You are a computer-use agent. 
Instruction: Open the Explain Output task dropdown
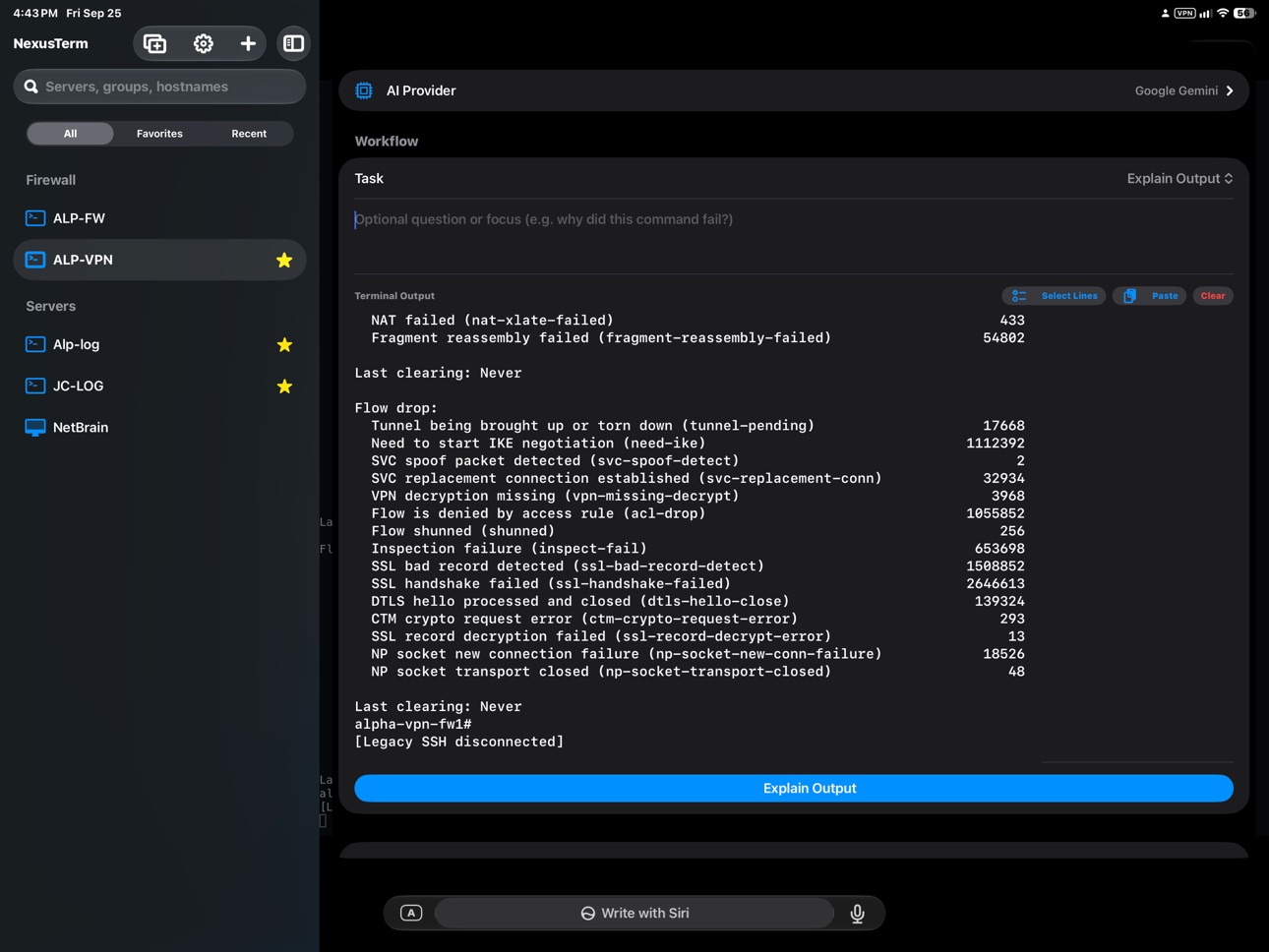[1179, 178]
